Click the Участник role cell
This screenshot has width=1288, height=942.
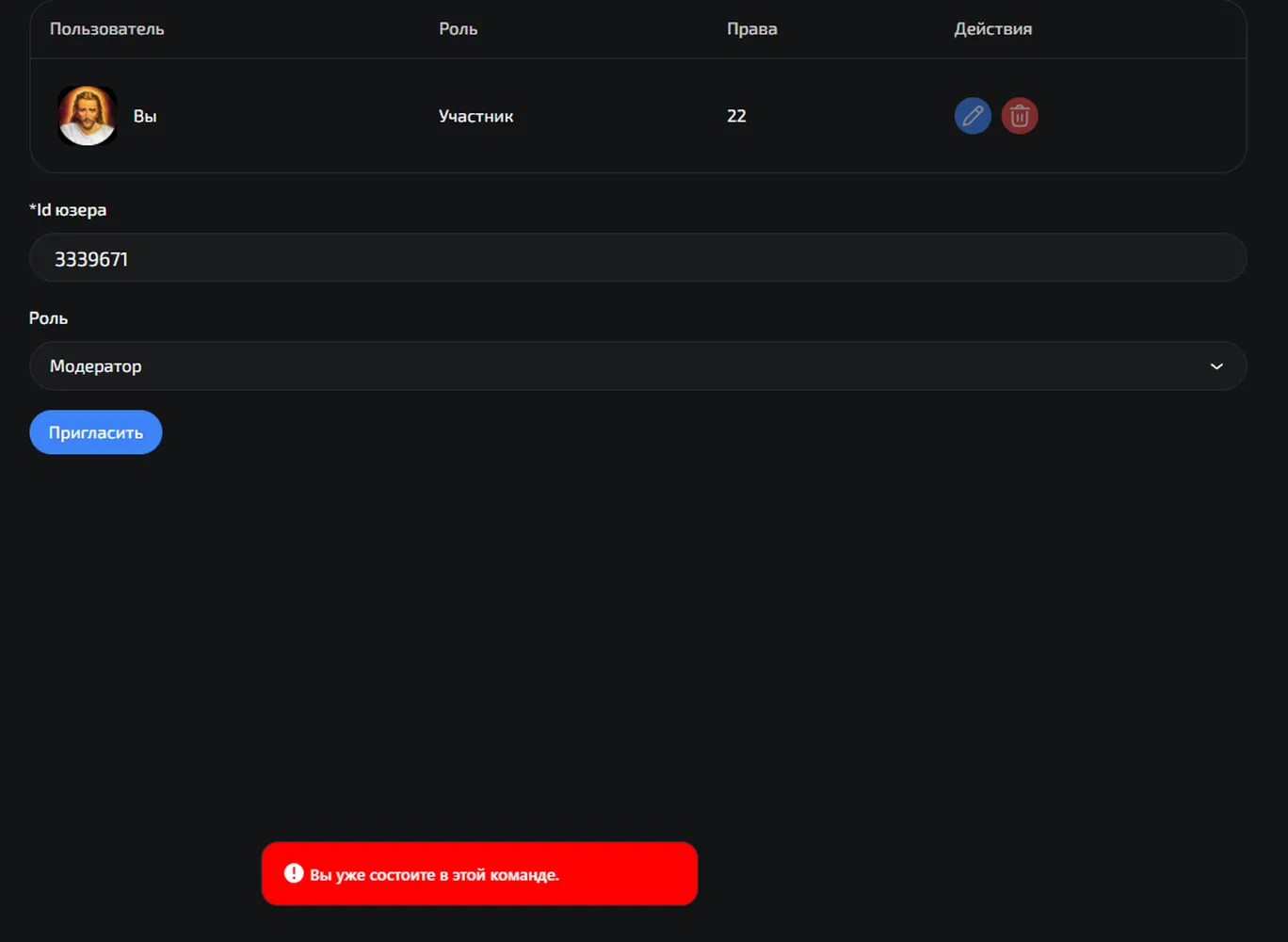pos(476,117)
